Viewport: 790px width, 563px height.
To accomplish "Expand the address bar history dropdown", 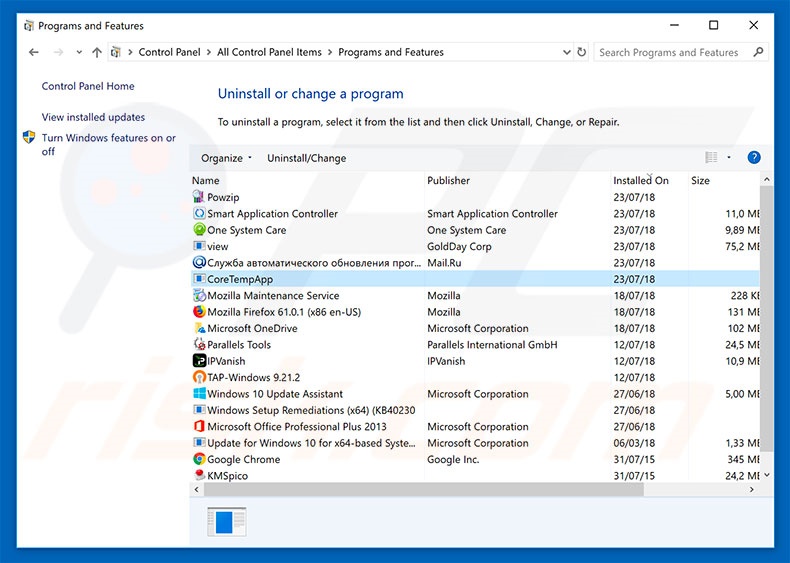I will click(566, 52).
